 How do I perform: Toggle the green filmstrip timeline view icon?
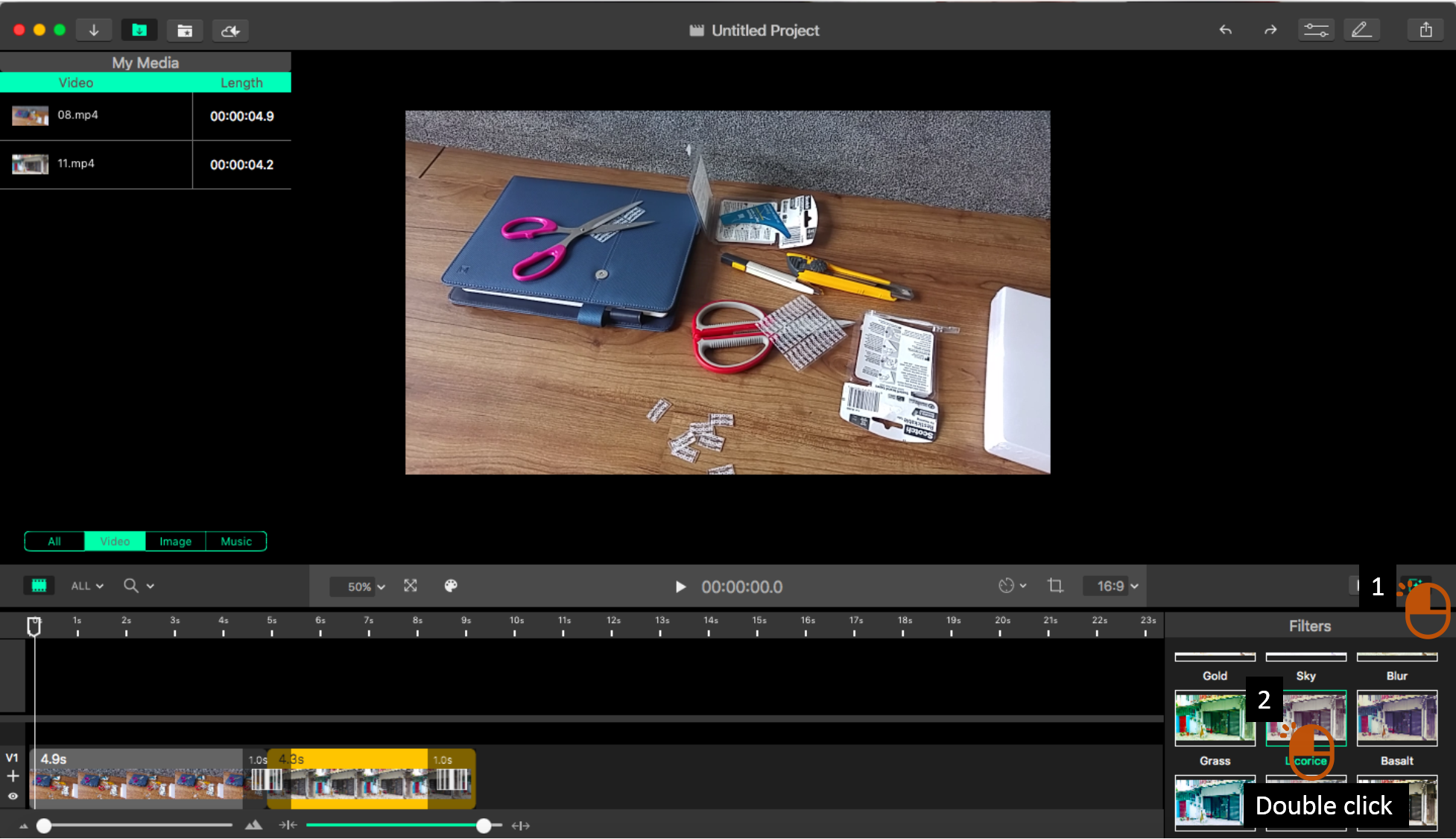39,586
